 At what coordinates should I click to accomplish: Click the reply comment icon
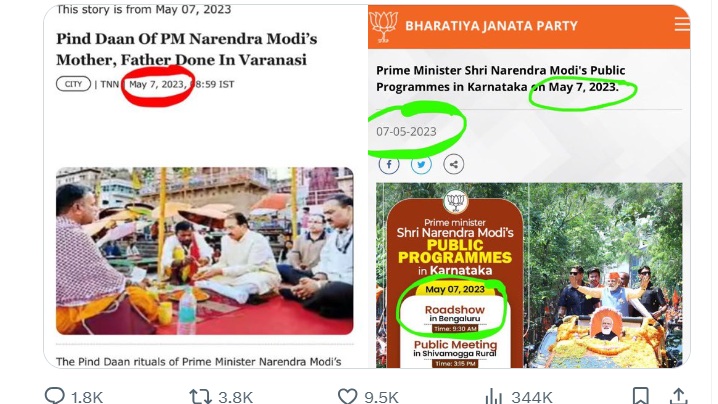tap(54, 395)
